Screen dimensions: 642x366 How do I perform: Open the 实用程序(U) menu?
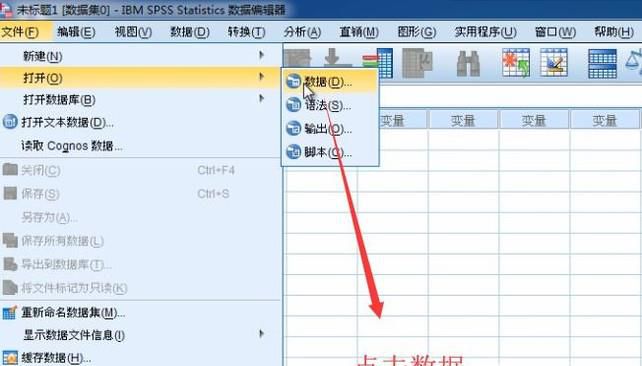pos(485,32)
